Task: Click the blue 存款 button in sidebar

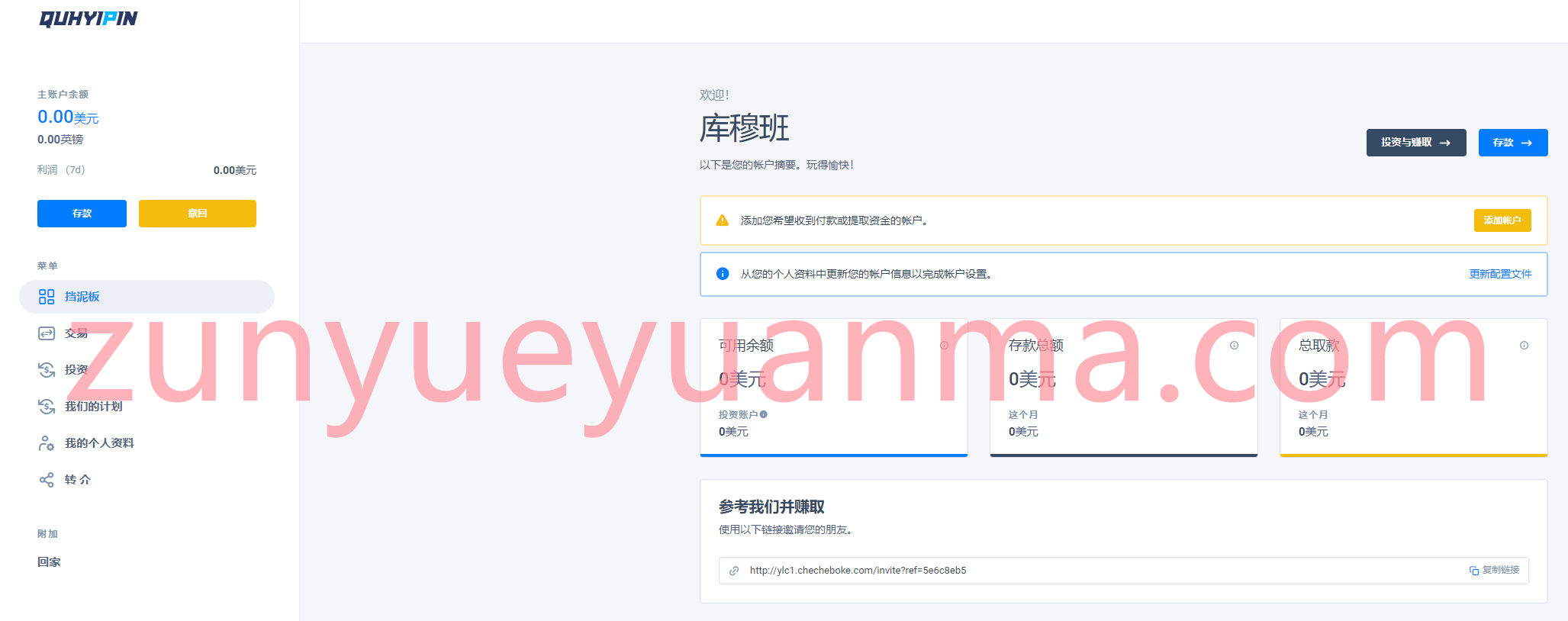Action: [82, 214]
